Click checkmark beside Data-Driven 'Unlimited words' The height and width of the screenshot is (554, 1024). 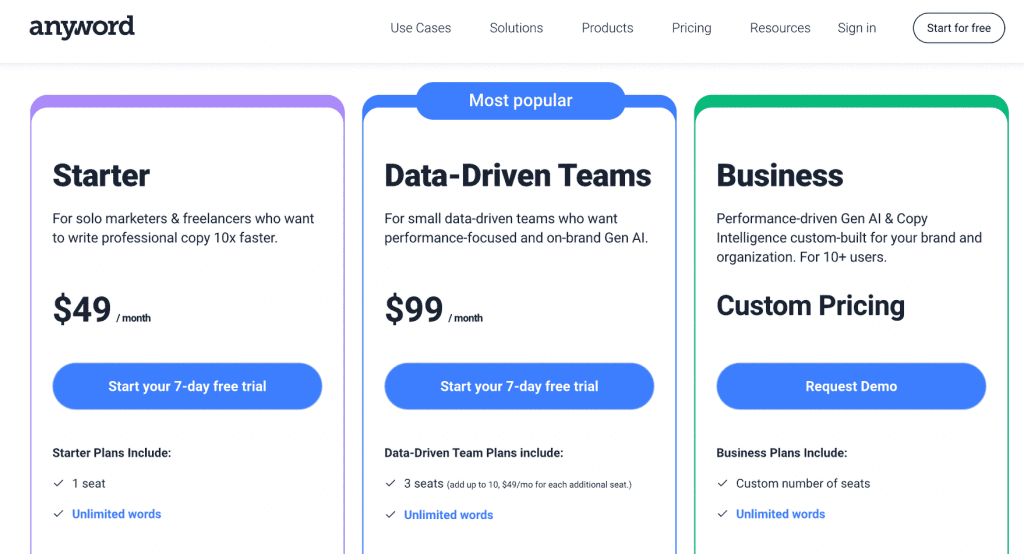391,515
